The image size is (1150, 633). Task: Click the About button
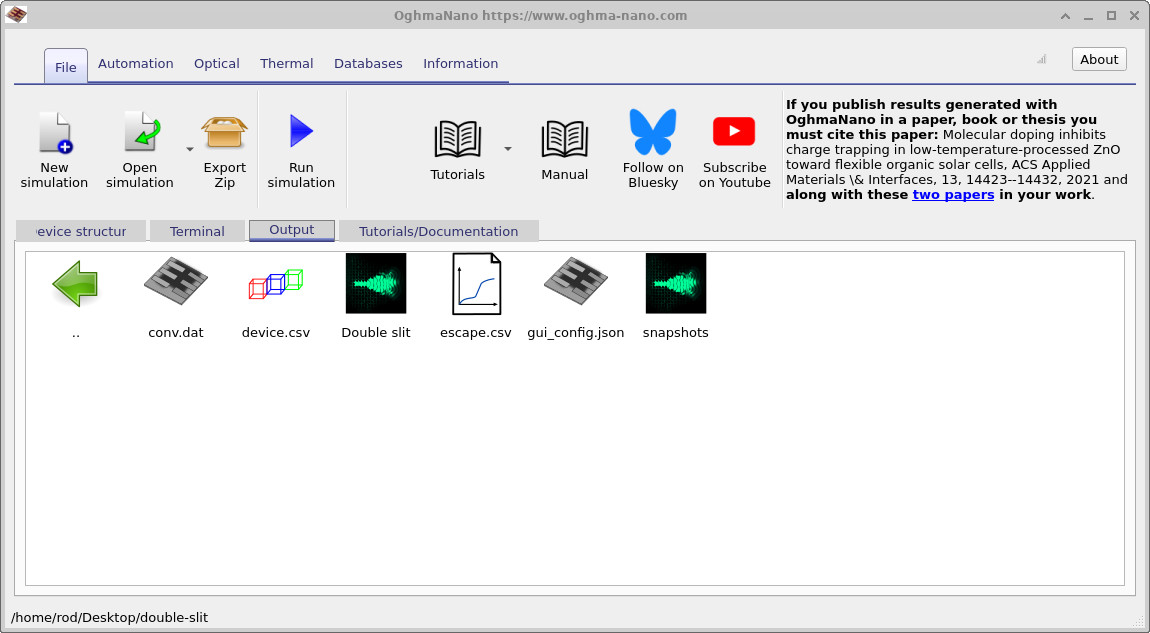coord(1098,59)
